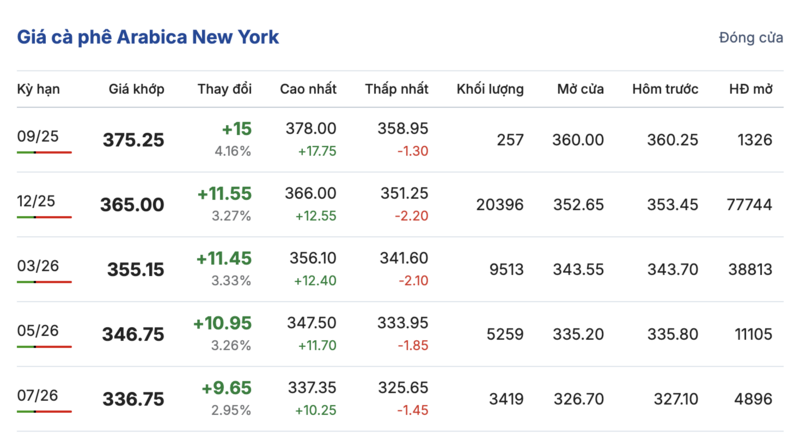Click the "Mở cửa" column header
Viewport: 800px width, 447px height.
click(x=580, y=89)
